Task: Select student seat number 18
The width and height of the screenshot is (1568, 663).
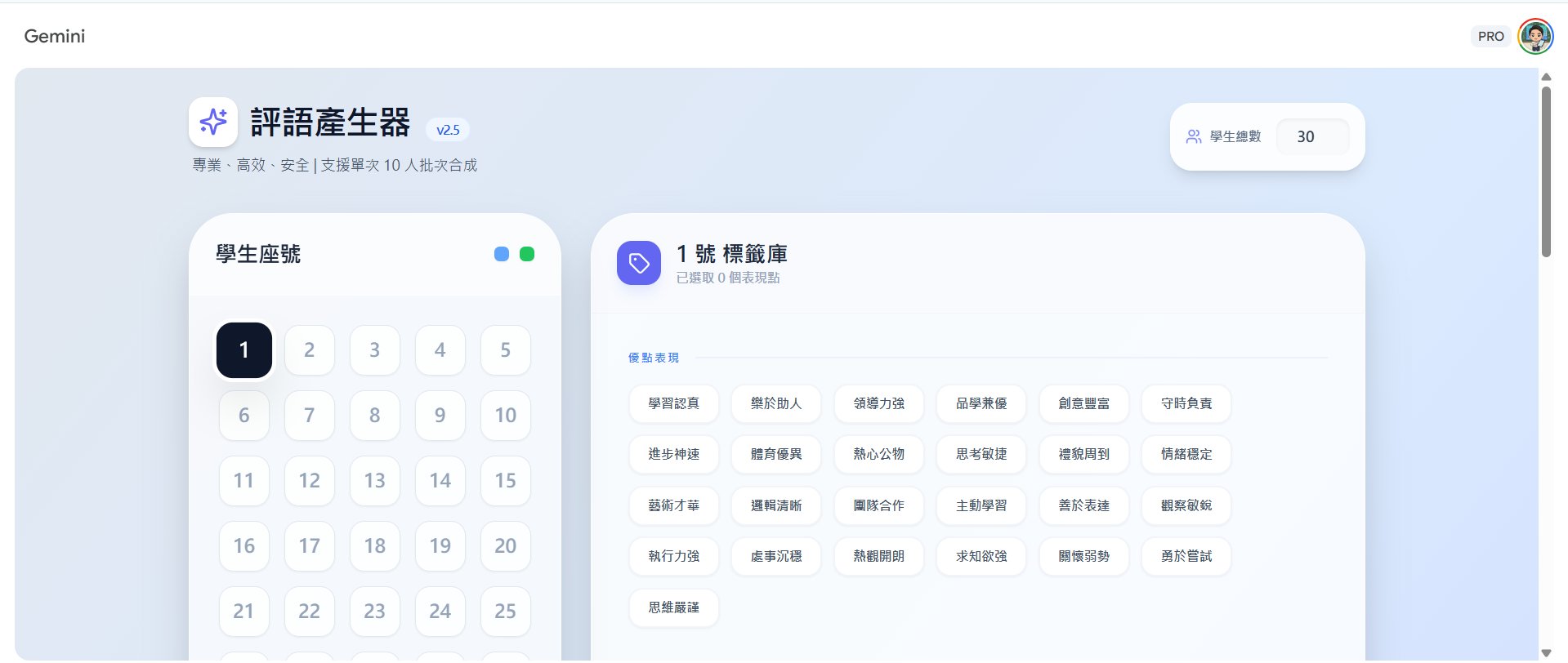Action: click(375, 546)
